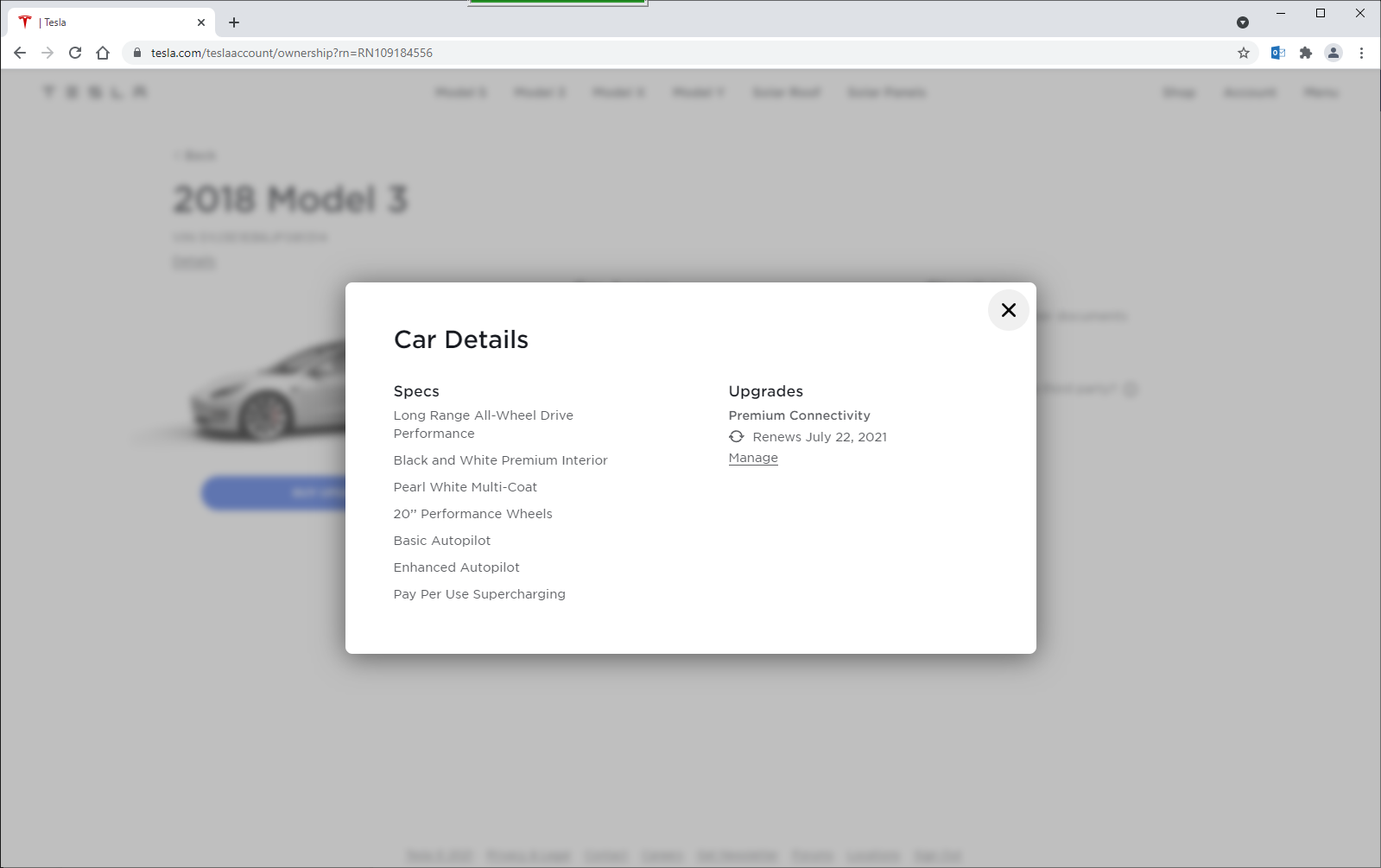Go back using the browser back arrow
Screen dimensions: 1381x868
20,53
